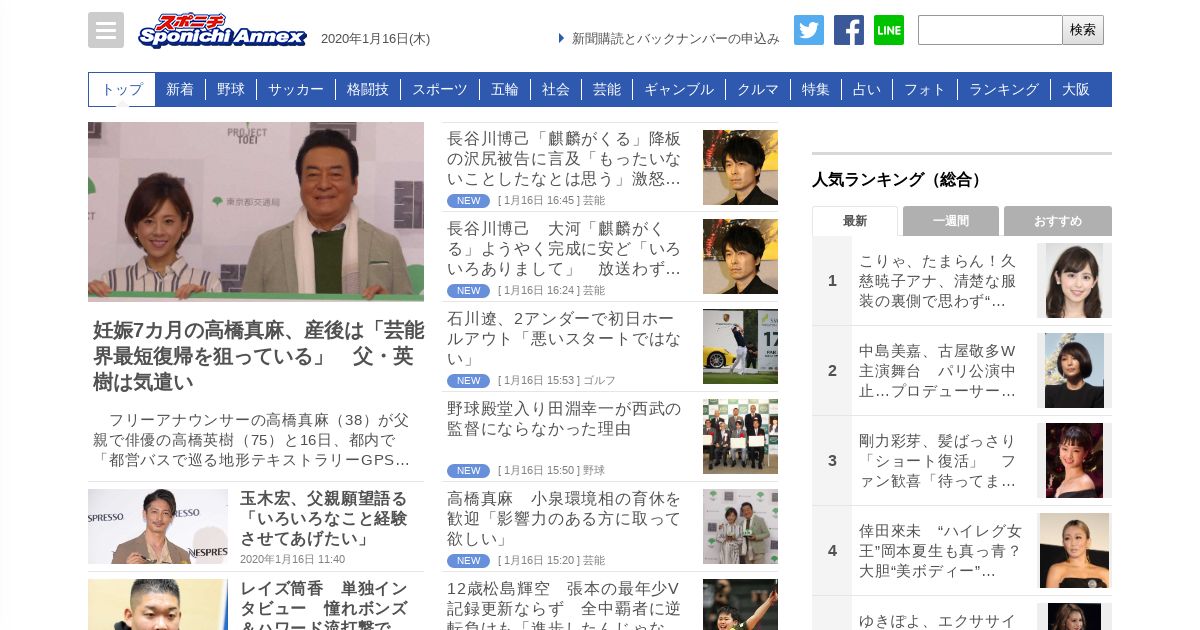Screen dimensions: 1200x630
Task: Click NEW badge on 16:45 長谷川博己 article
Action: click(x=468, y=201)
